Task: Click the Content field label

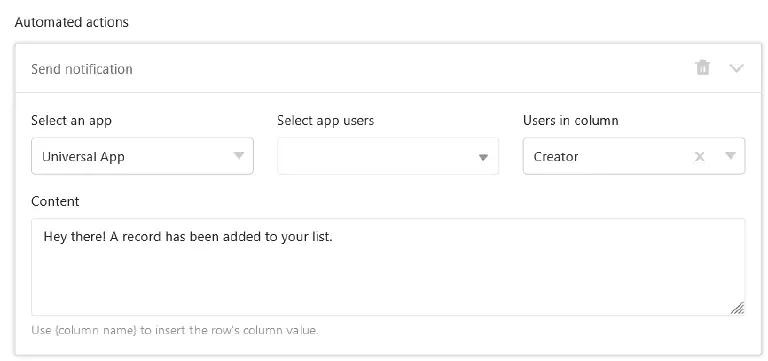Action: (55, 201)
